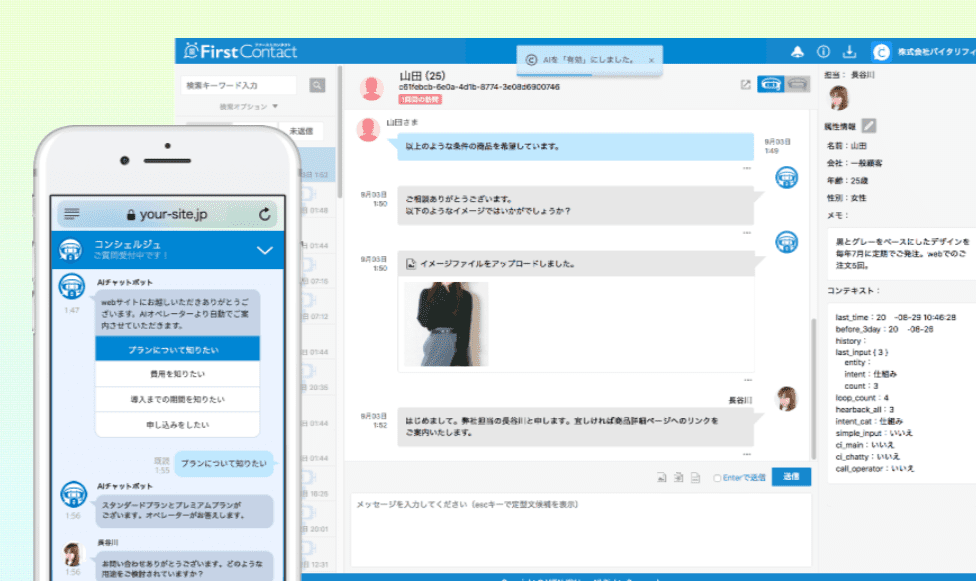Open phone browser hamburger menu
Viewport: 976px width, 581px height.
tap(72, 214)
